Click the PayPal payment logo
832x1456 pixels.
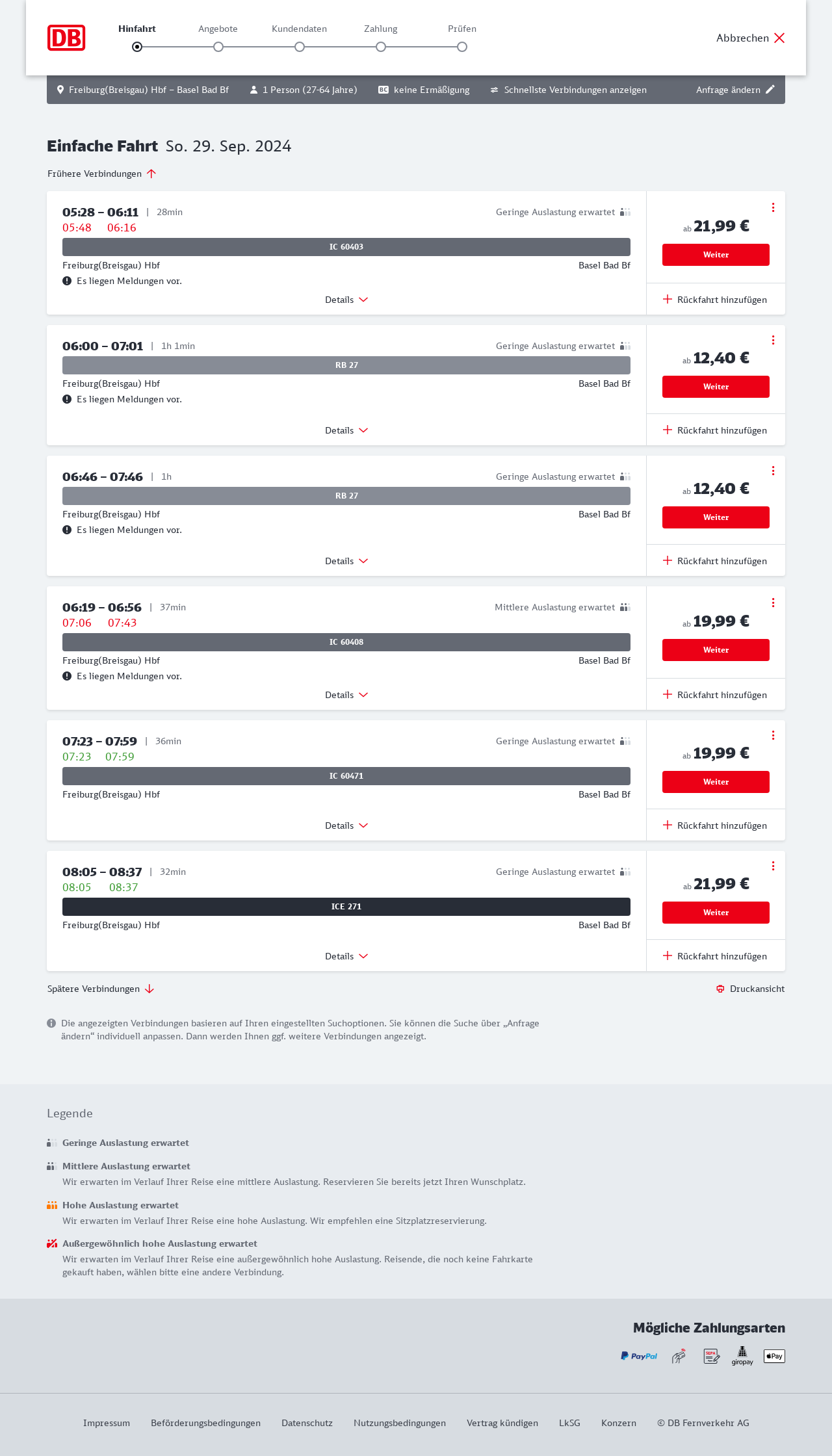(639, 1356)
